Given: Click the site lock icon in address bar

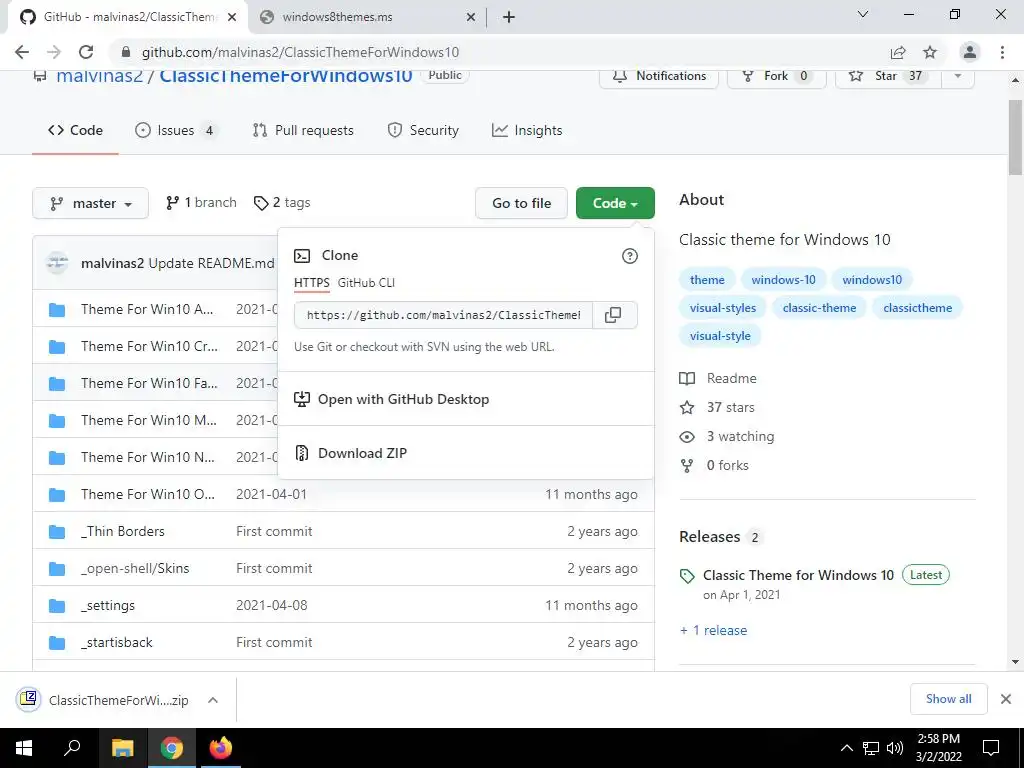Looking at the screenshot, I should [126, 52].
